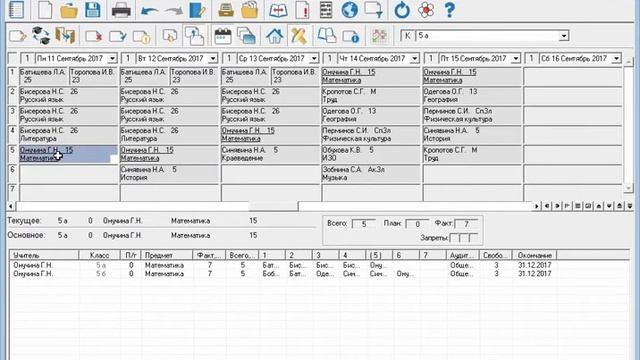The image size is (640, 360).
Task: Open the blue book with pencil icon
Action: click(198, 10)
